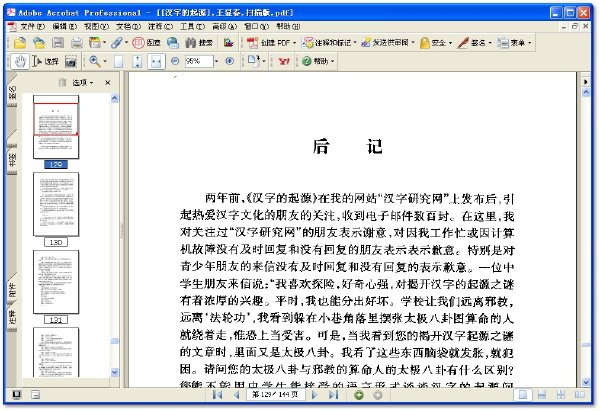The image size is (600, 411).
Task: Enable Continuous Facing layout
Action: 561,395
